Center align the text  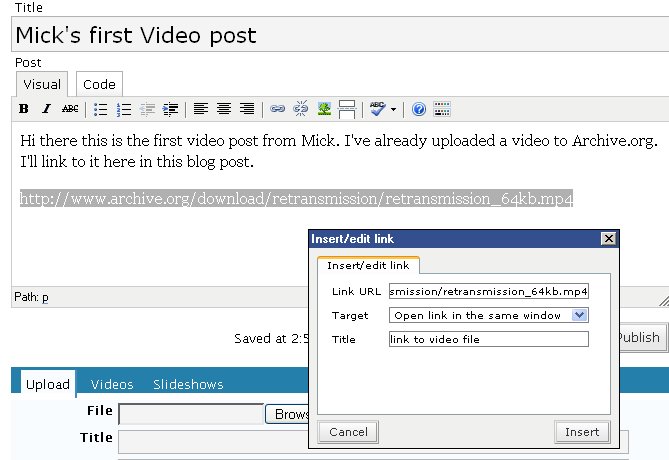(224, 109)
